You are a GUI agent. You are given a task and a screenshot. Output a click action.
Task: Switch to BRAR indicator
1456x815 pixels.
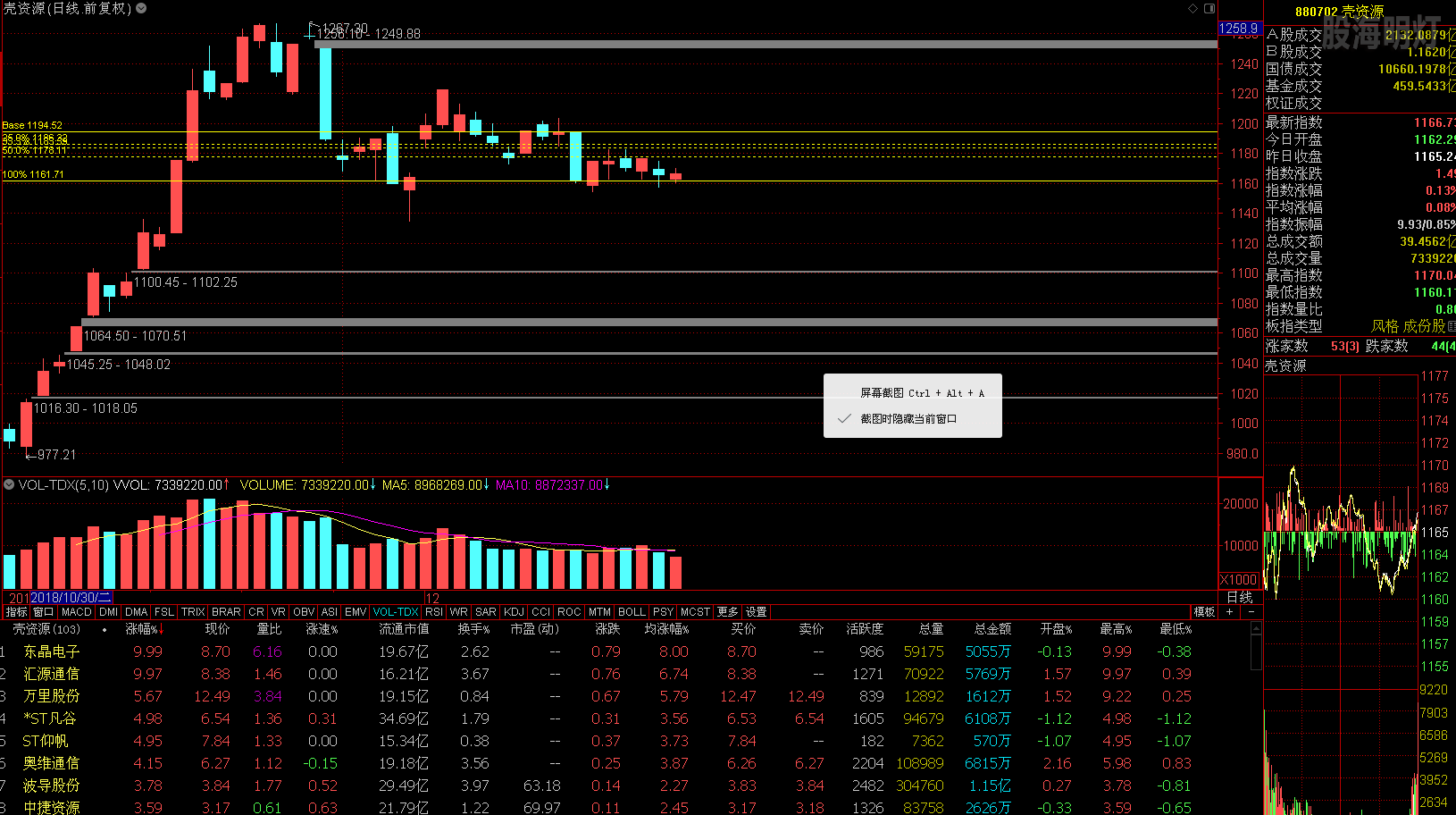(x=226, y=612)
